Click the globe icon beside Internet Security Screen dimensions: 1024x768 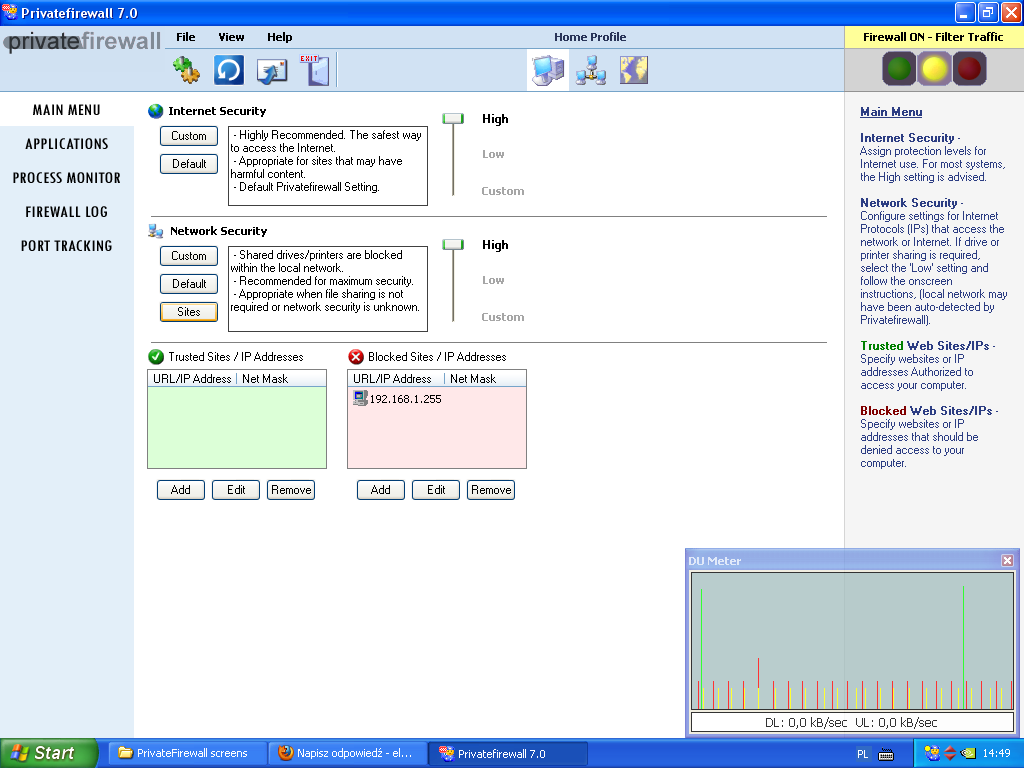click(x=155, y=111)
